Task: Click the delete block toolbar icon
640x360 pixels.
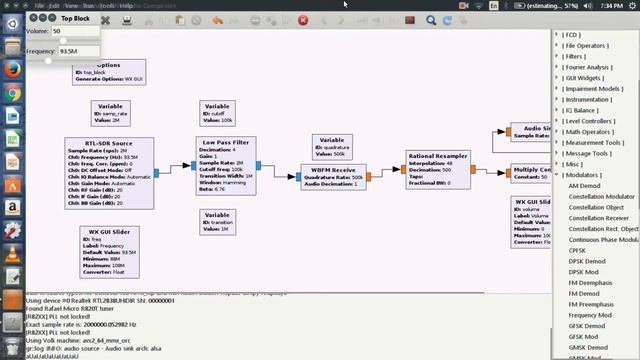Action: (x=196, y=20)
